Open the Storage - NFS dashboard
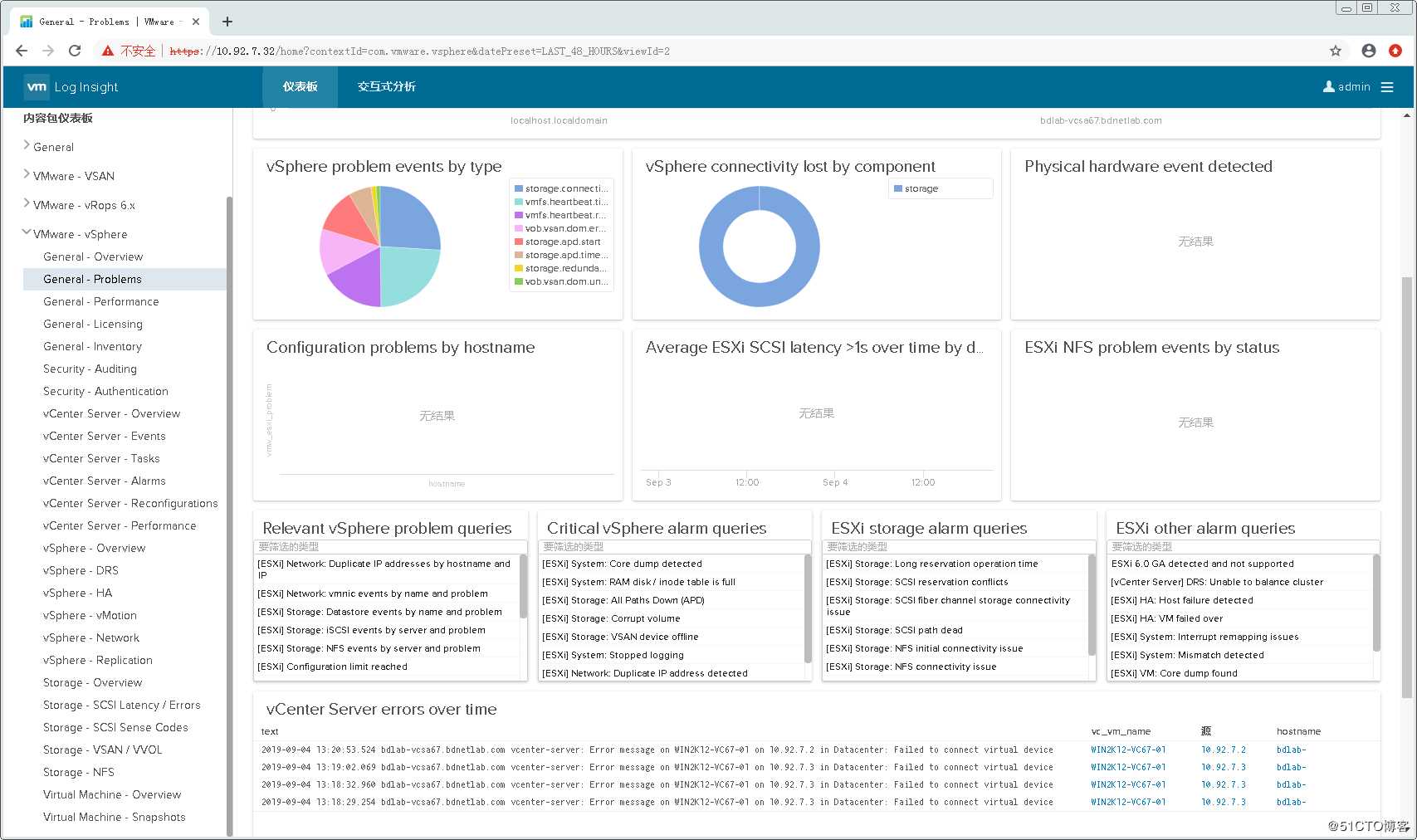Screen dimensions: 1417x840 click(79, 772)
